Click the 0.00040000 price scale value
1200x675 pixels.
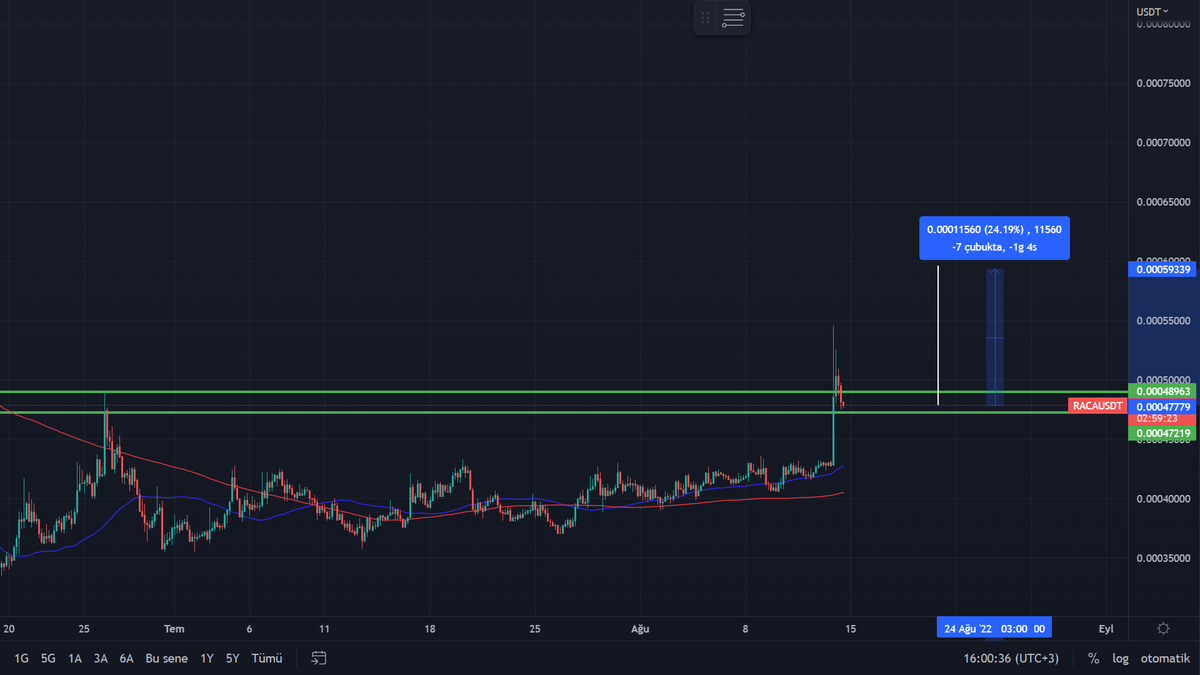coord(1163,498)
